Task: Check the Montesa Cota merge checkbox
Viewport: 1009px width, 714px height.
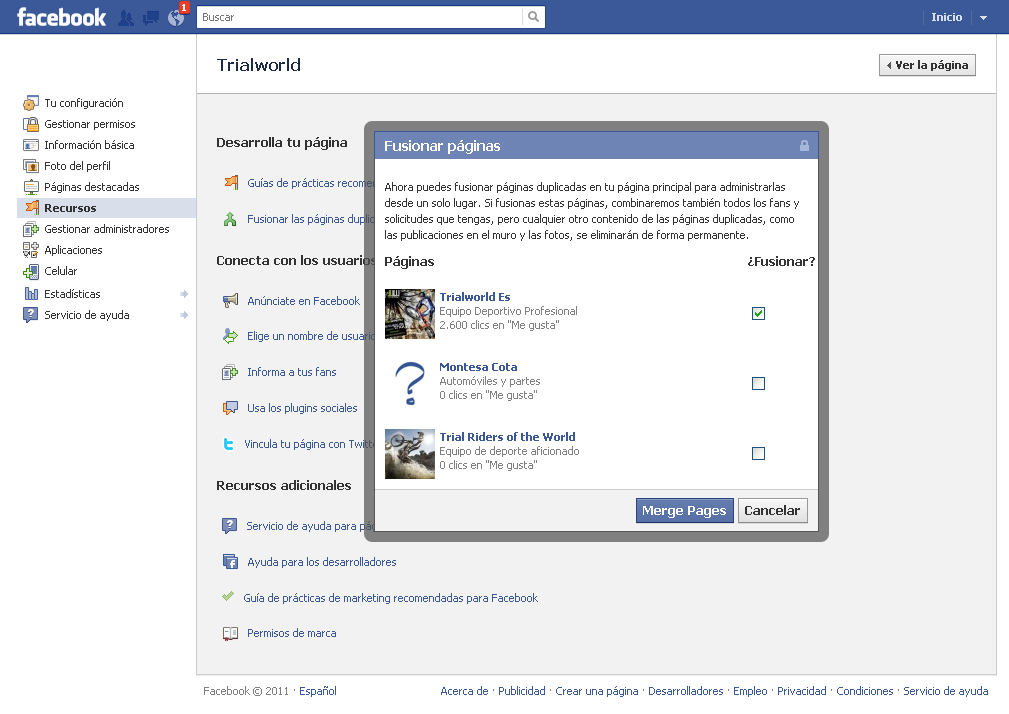Action: point(759,383)
